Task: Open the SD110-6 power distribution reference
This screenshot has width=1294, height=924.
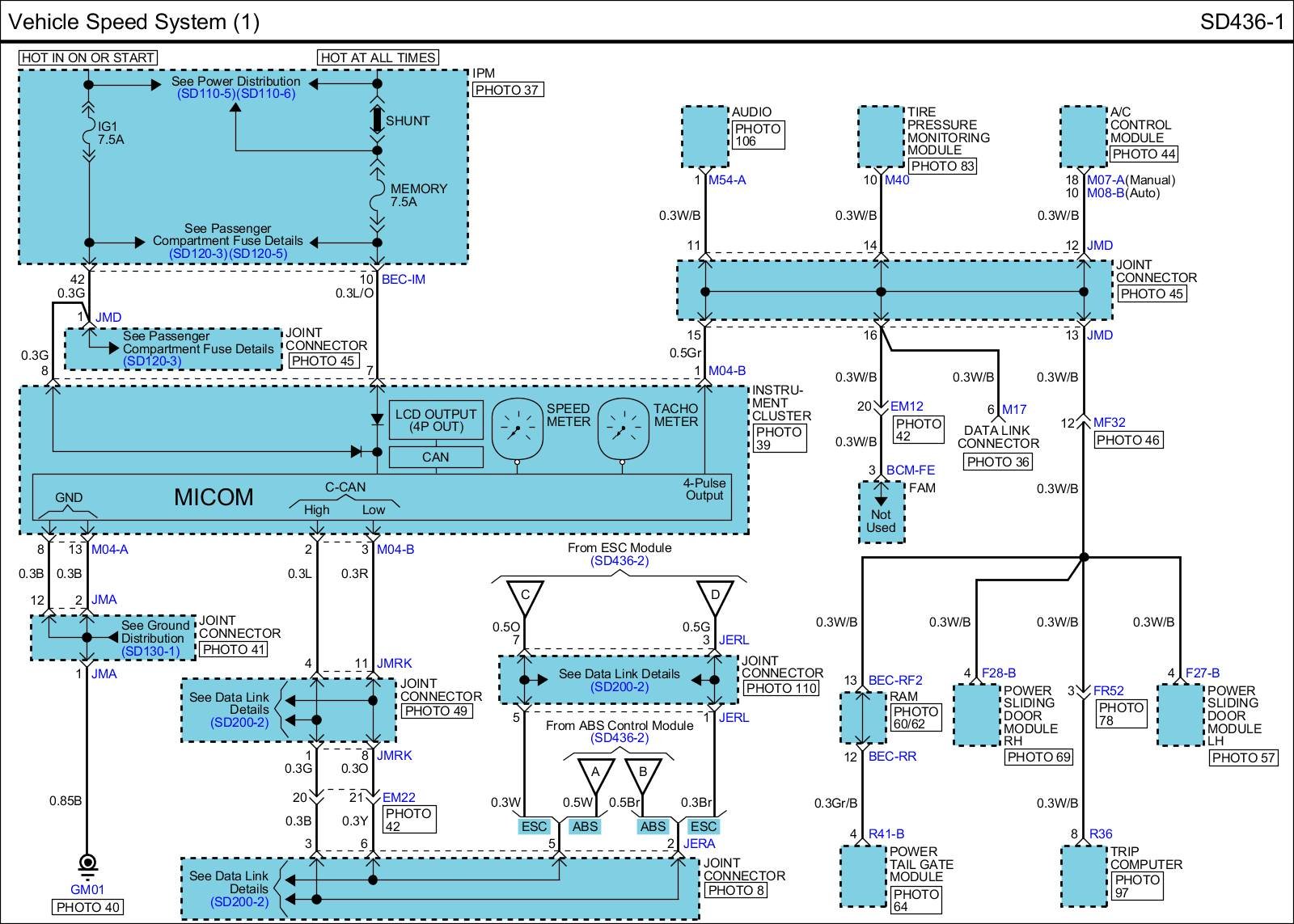Action: coord(267,94)
